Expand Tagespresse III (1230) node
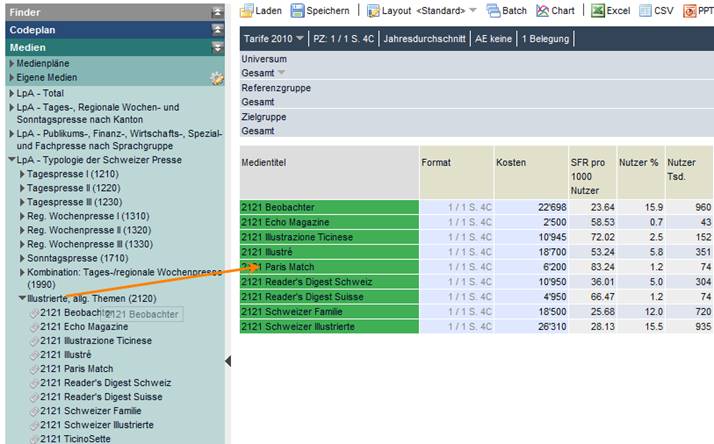The image size is (714, 444). pos(22,202)
